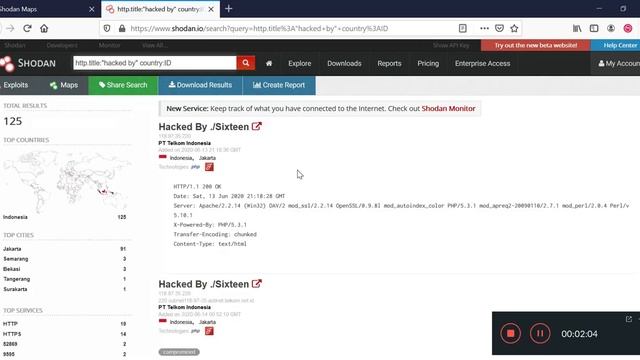Open page actions three-dot menu

(484, 28)
